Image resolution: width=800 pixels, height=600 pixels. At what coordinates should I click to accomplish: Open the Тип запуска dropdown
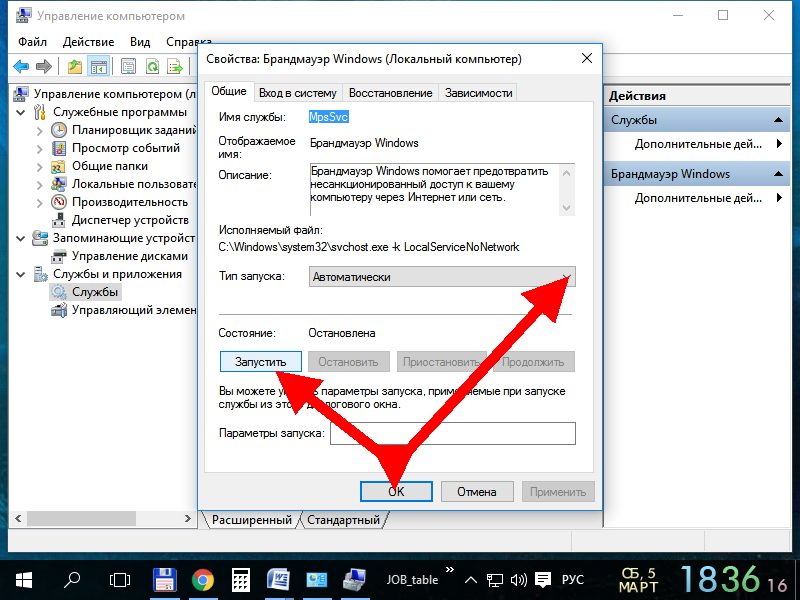[x=441, y=277]
